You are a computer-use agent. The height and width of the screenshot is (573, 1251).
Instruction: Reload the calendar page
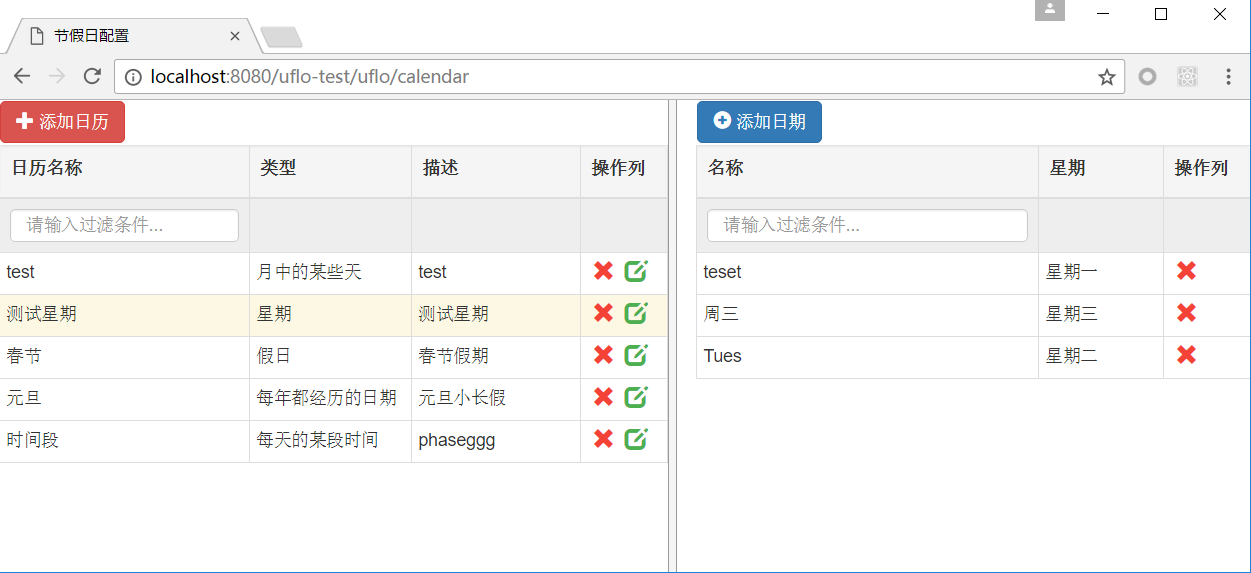(92, 77)
